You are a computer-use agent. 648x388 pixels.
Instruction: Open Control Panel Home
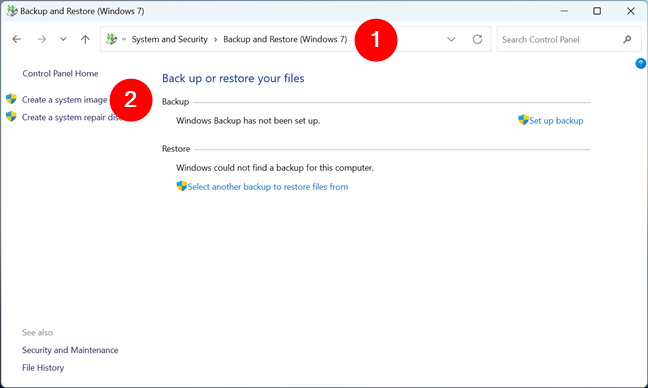(60, 74)
